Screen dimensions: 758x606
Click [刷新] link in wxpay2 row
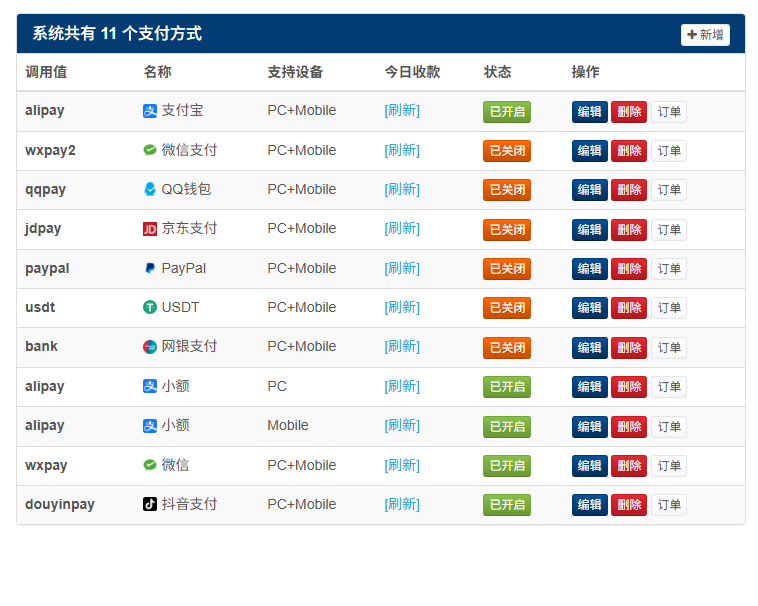point(402,150)
